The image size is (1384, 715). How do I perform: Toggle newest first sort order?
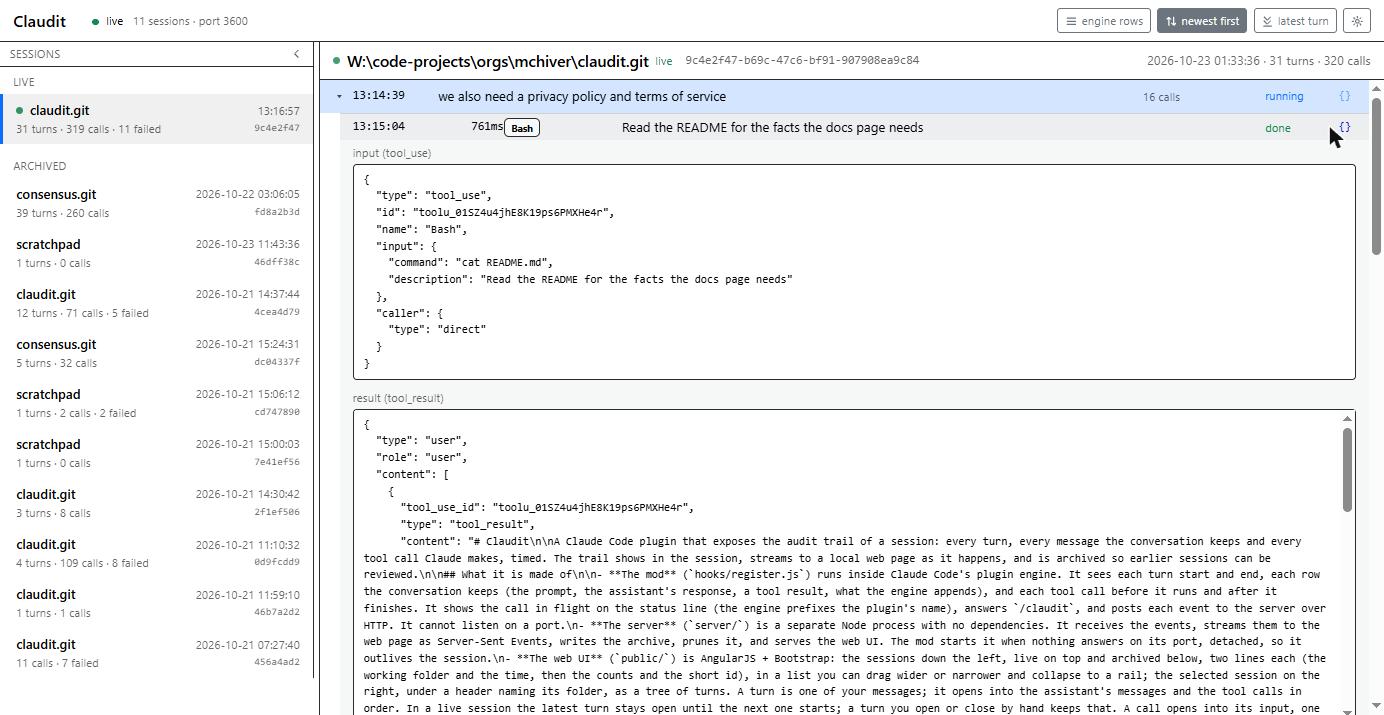pos(1202,21)
